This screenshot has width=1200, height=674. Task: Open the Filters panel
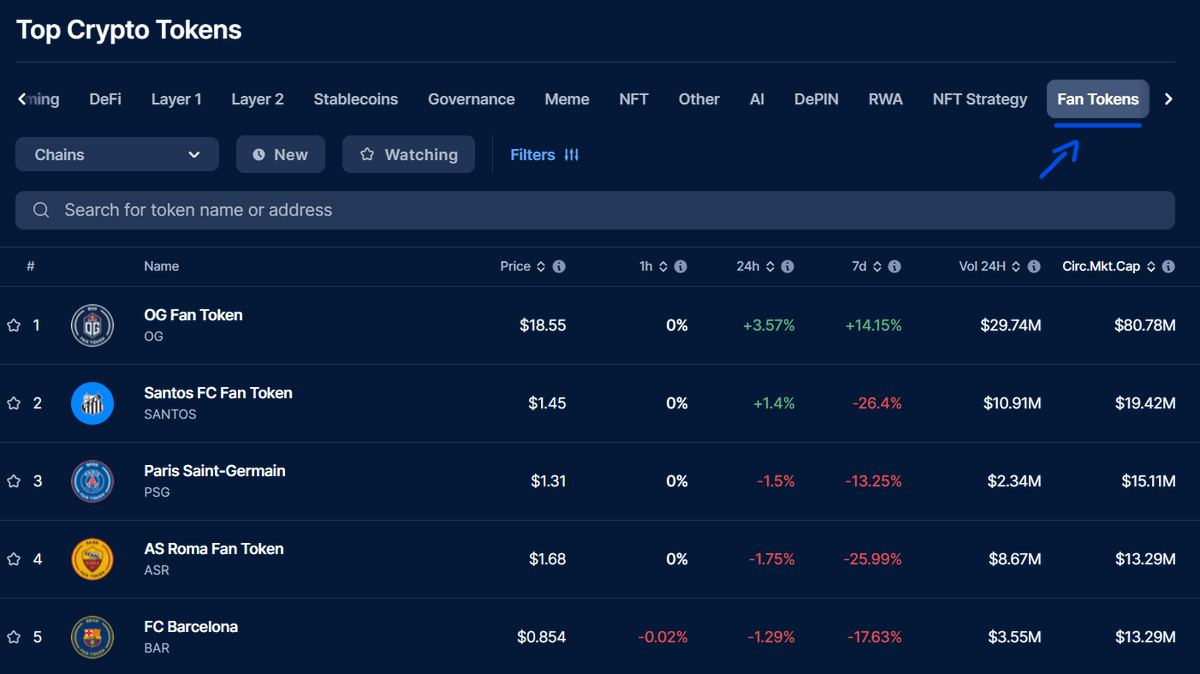pyautogui.click(x=544, y=155)
